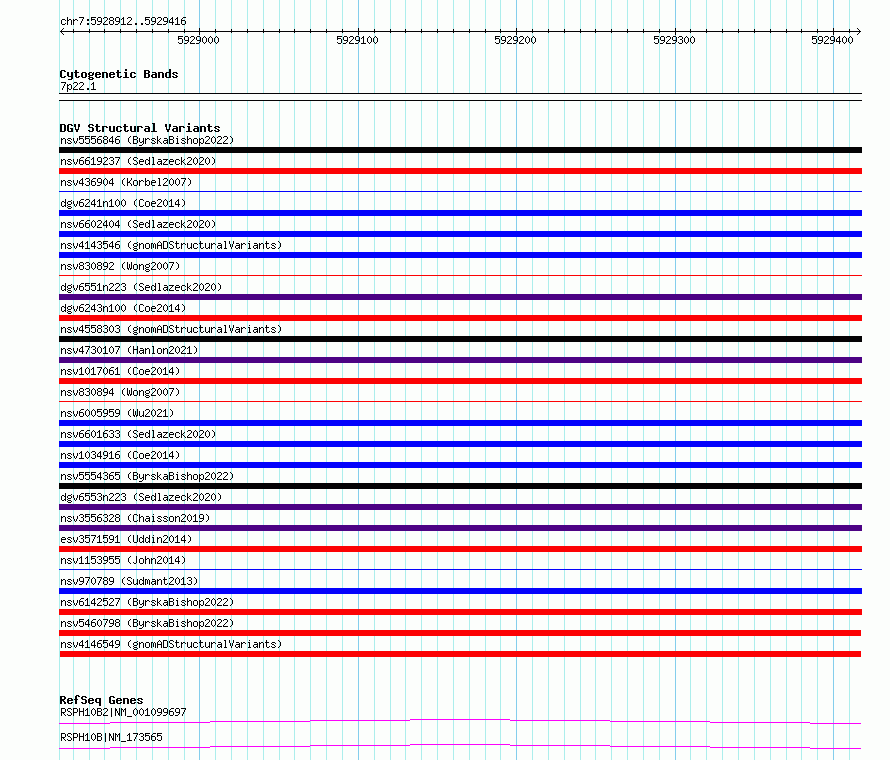
Task: Click the 7p22.1 band label
Action: coord(78,86)
